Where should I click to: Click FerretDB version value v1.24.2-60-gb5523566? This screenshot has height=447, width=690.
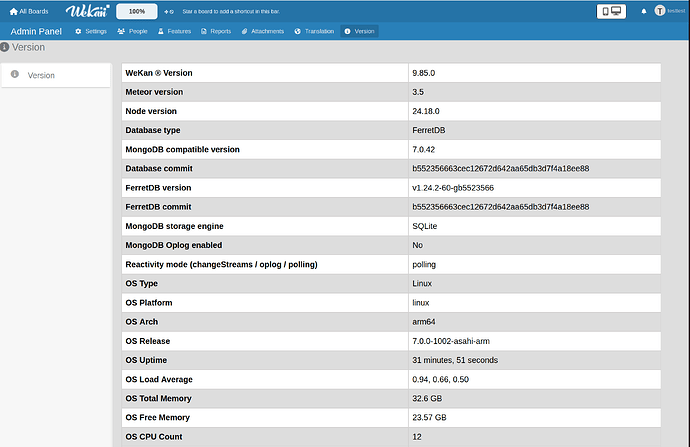pos(453,188)
